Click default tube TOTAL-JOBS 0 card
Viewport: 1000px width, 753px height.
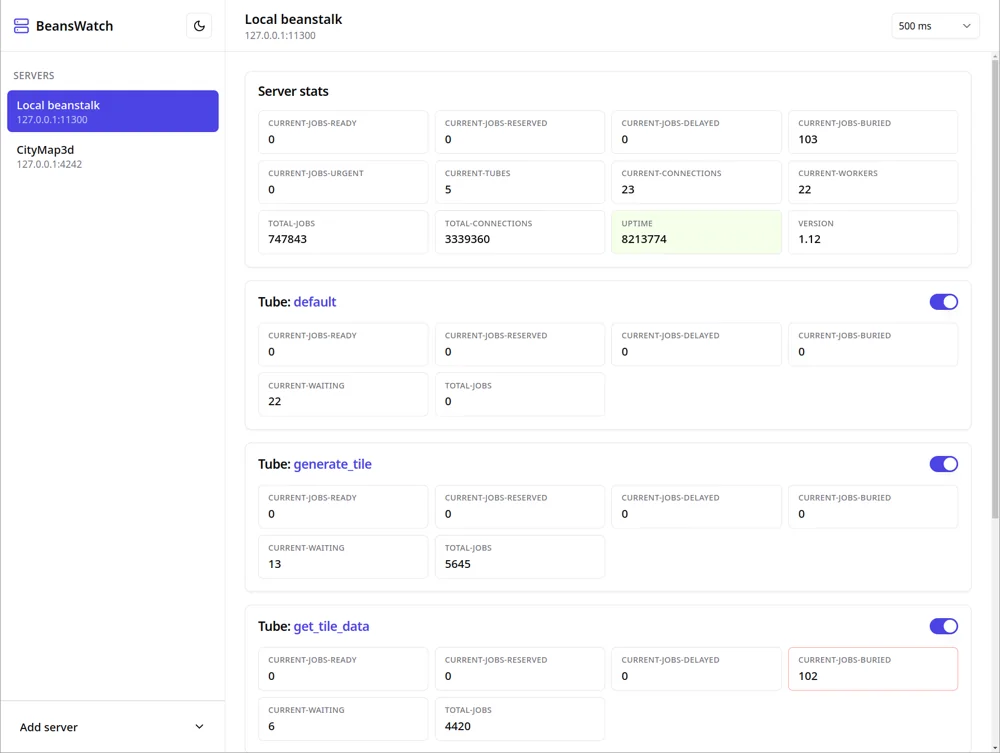pyautogui.click(x=520, y=395)
